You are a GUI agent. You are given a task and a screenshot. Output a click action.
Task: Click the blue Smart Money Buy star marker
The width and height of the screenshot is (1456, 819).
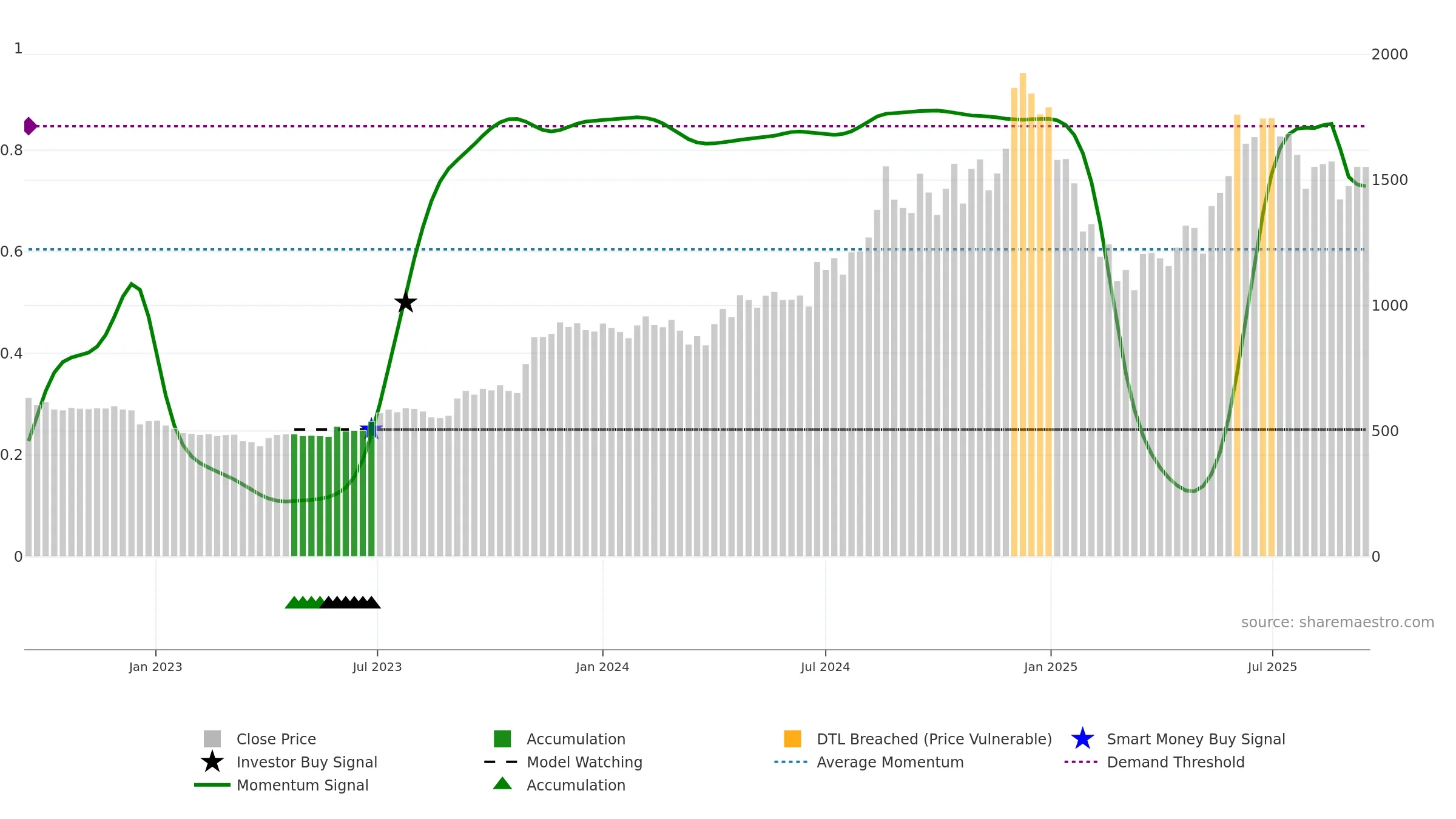pos(371,429)
